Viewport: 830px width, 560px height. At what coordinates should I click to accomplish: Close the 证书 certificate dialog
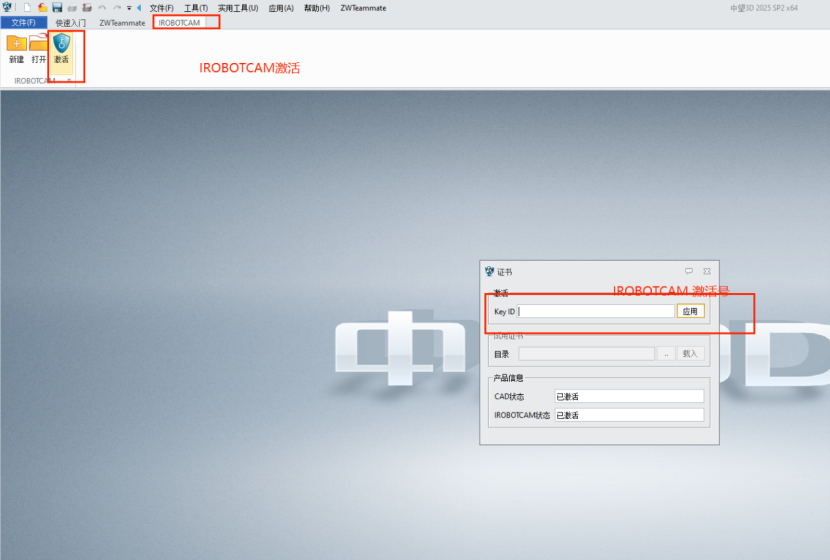(x=707, y=271)
